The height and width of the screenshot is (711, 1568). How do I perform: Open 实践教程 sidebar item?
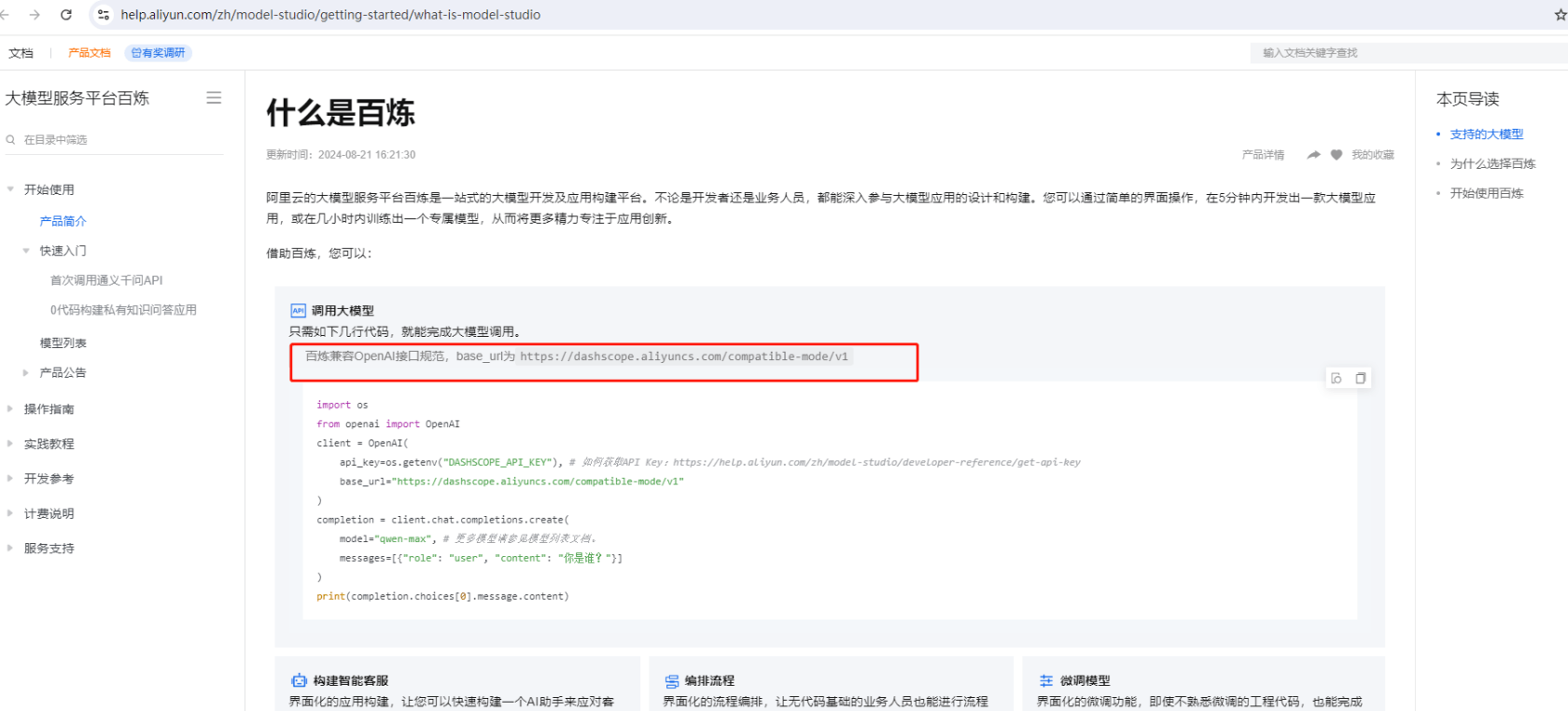(49, 444)
